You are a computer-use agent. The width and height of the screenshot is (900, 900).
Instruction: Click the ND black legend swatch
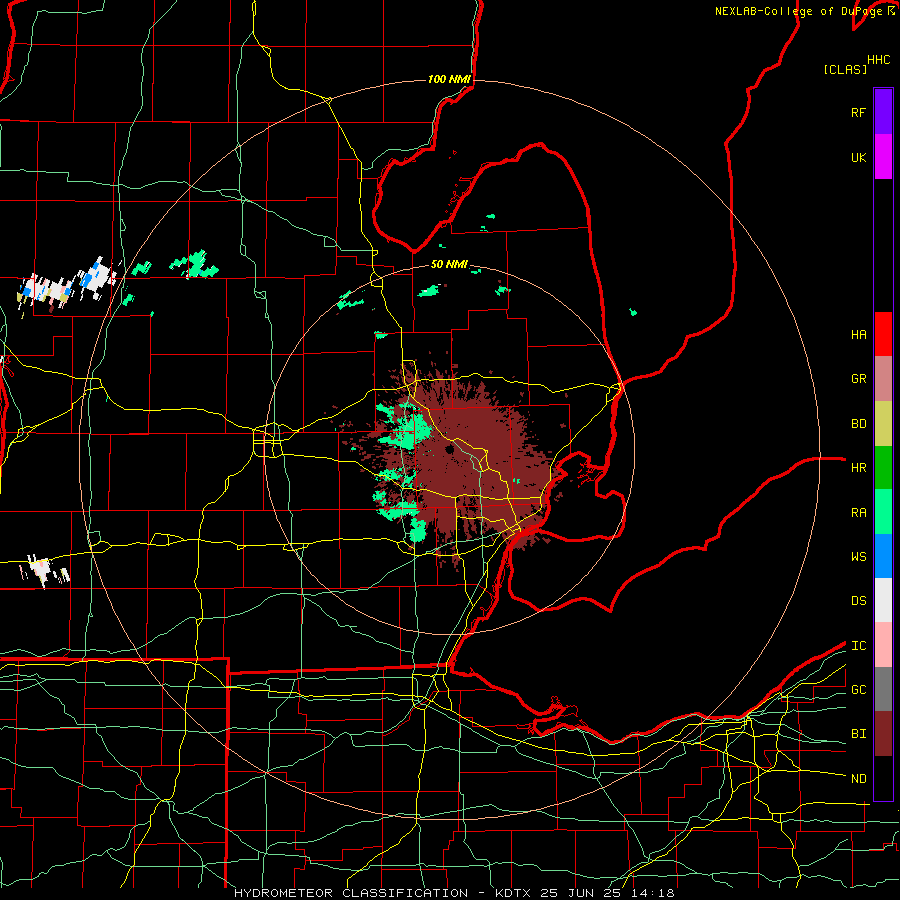point(883,778)
